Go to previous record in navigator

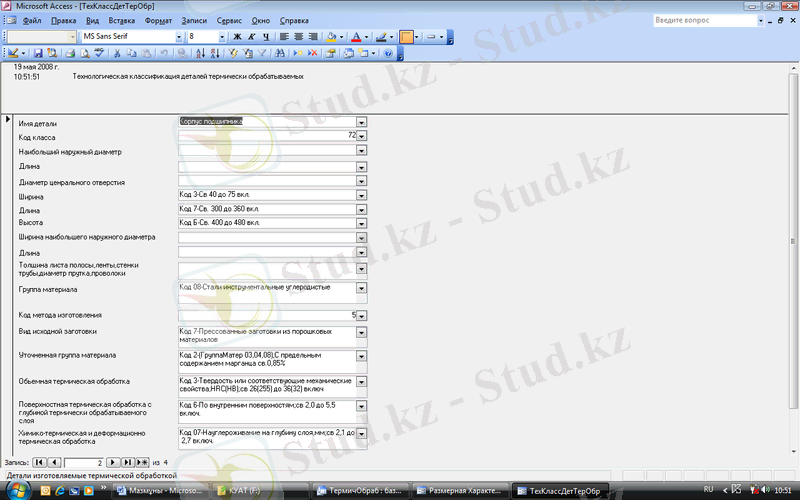point(54,462)
